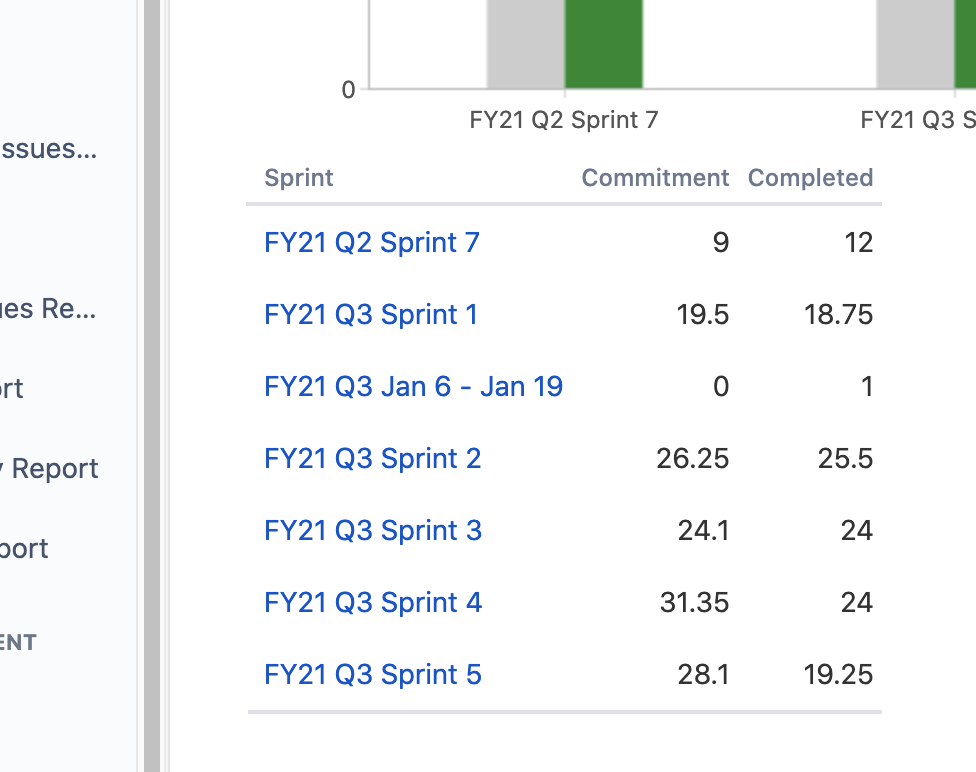Open the FY21 Q3 Sprint 3 link
976x772 pixels.
pyautogui.click(x=373, y=530)
